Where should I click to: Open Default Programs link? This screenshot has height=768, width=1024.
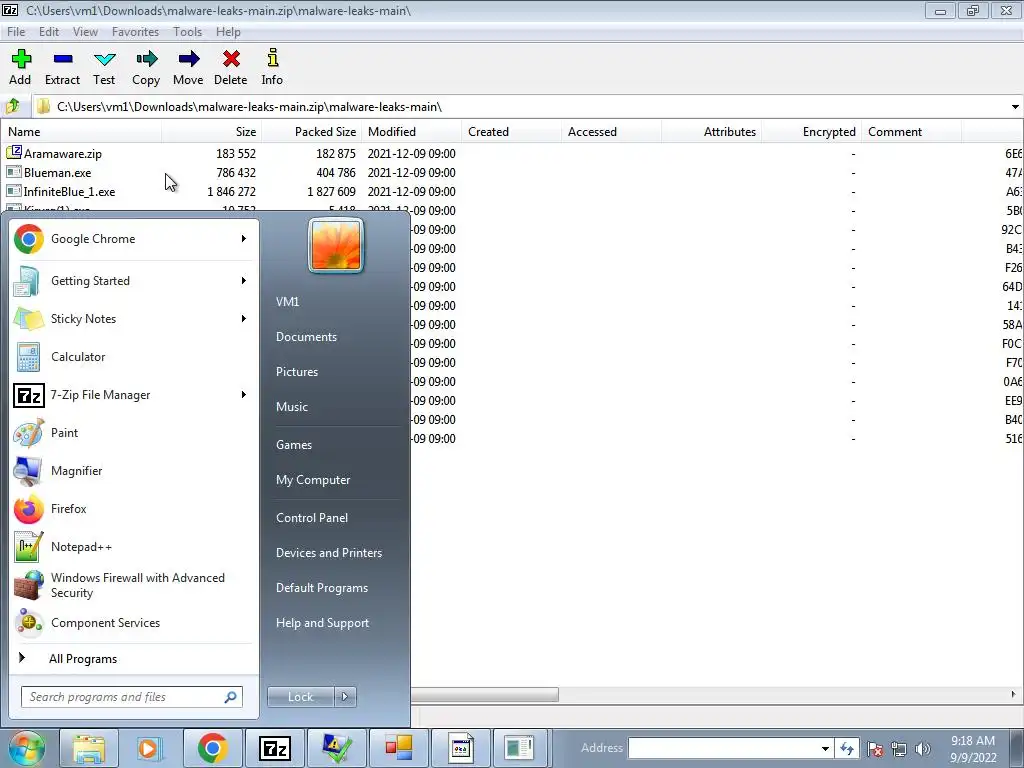click(321, 588)
